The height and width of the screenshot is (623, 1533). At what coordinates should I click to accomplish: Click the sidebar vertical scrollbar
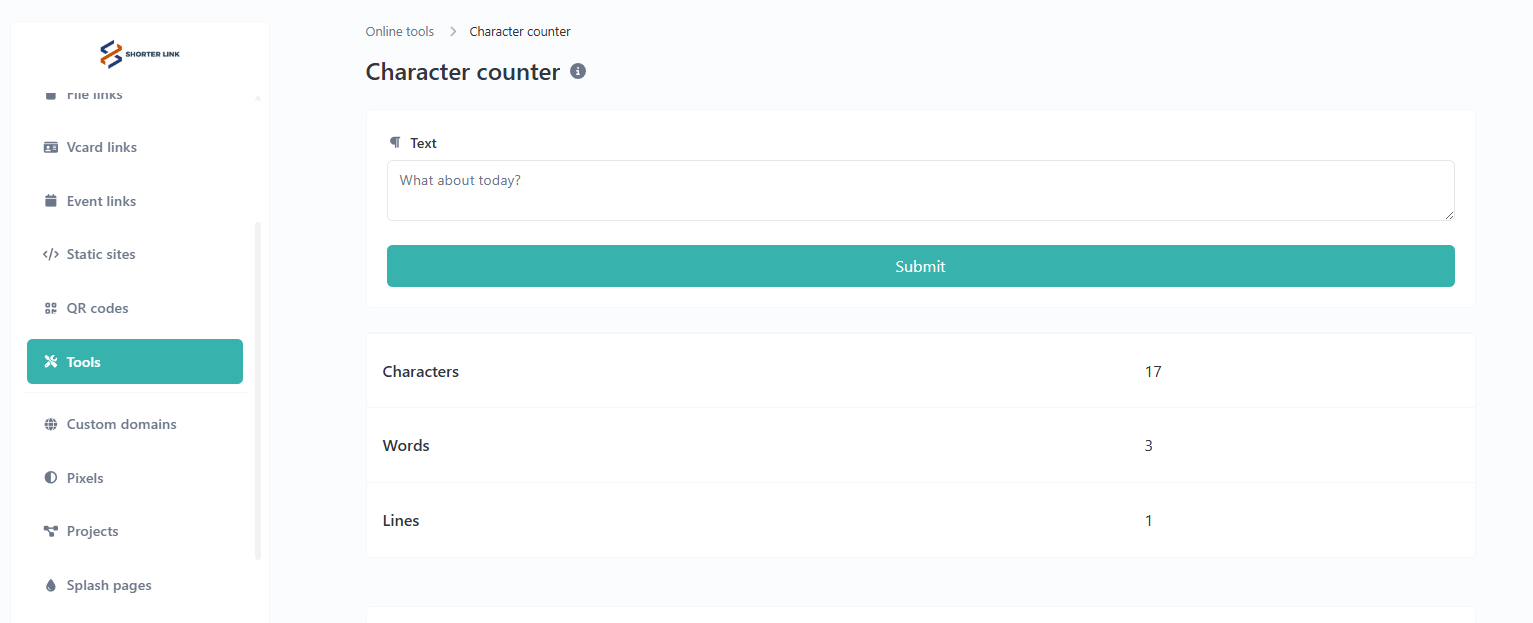[258, 390]
